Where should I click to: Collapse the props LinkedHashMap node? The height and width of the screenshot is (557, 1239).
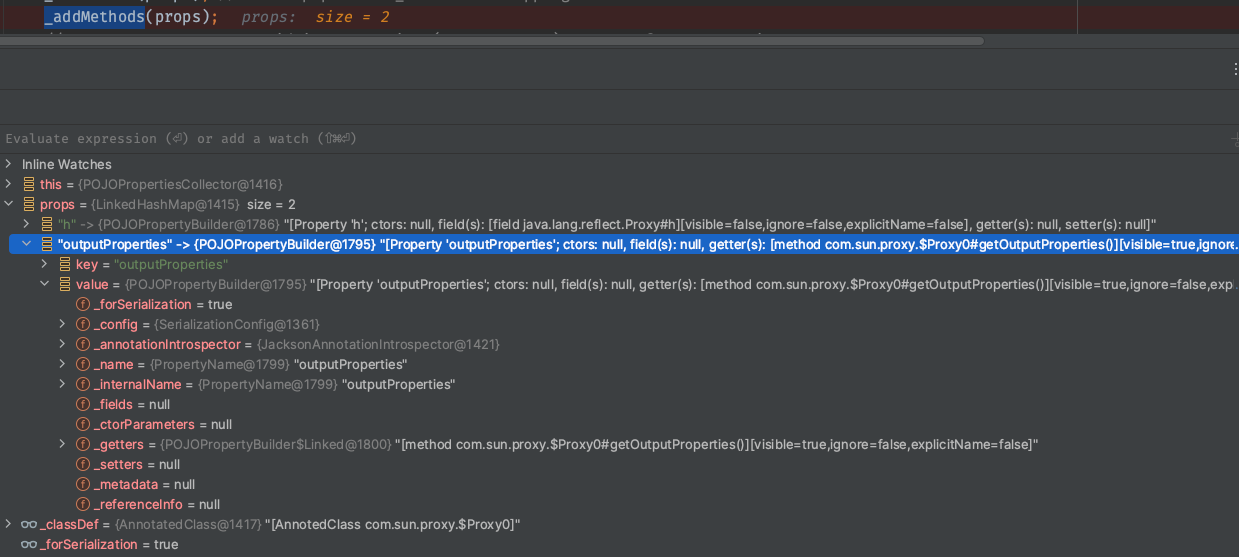[9, 204]
